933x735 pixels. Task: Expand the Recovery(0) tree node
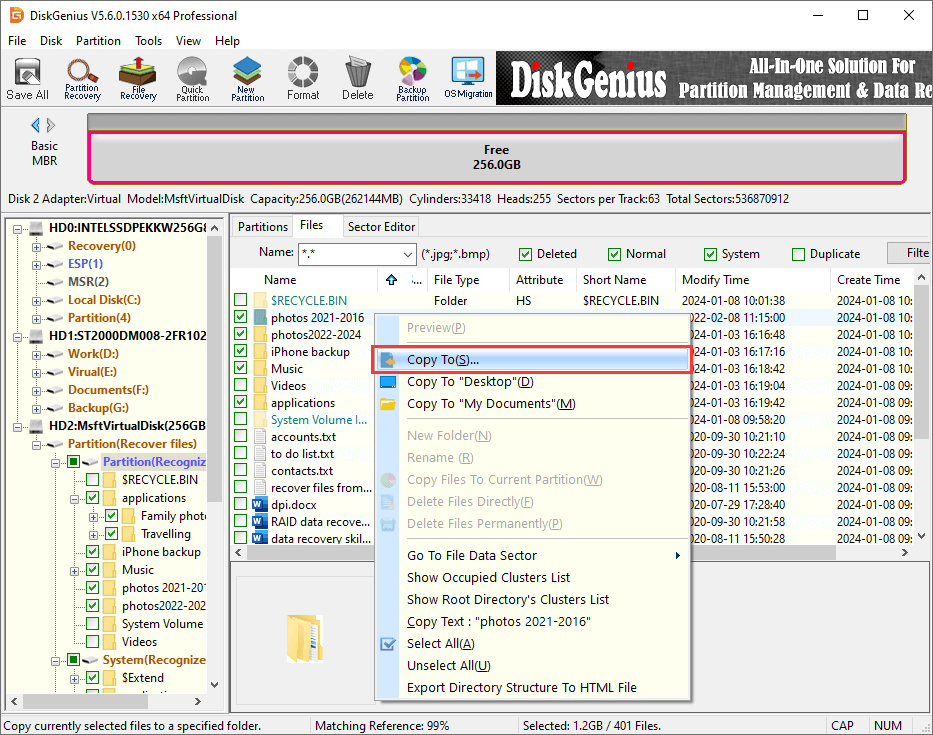point(36,246)
